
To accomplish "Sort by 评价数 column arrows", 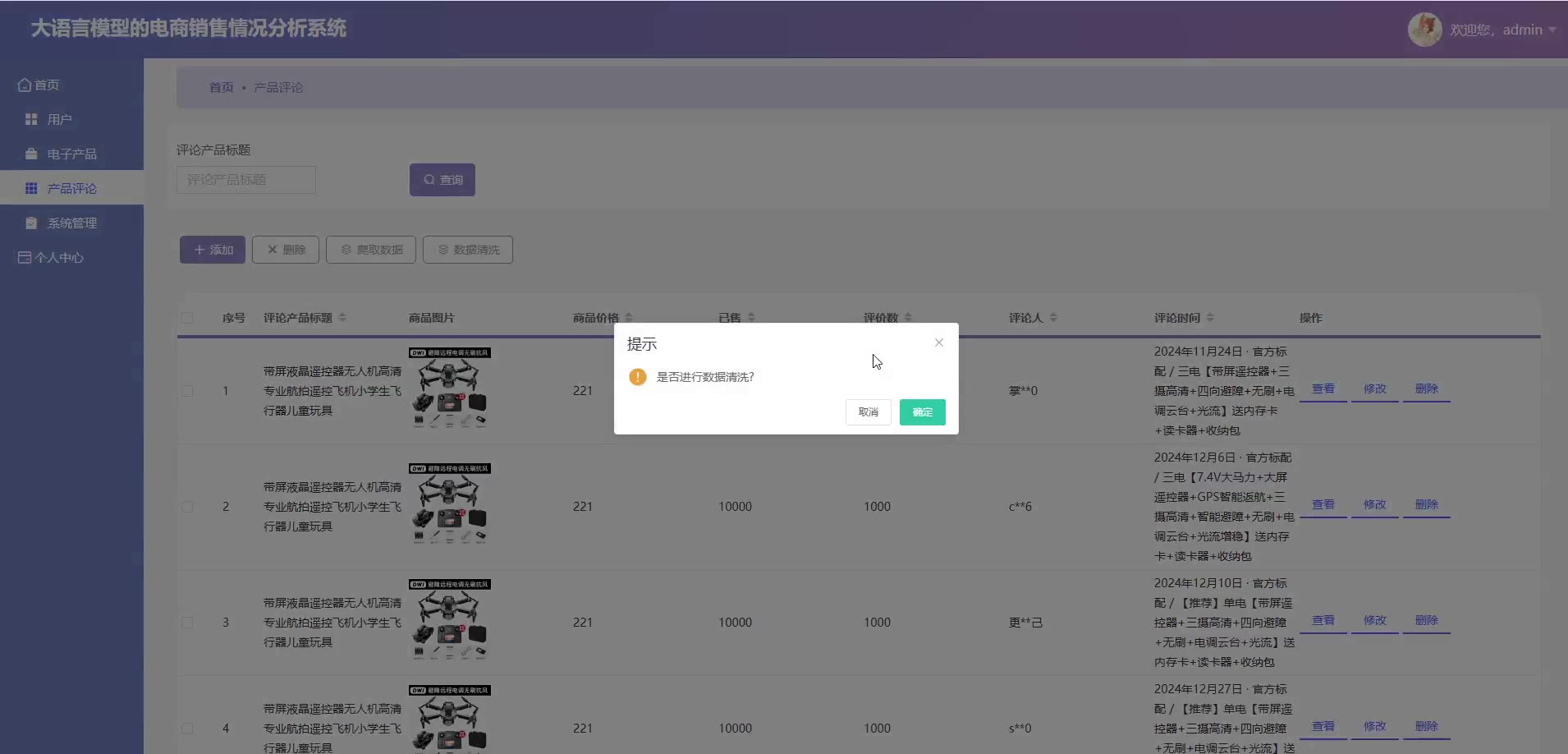I will [x=908, y=318].
